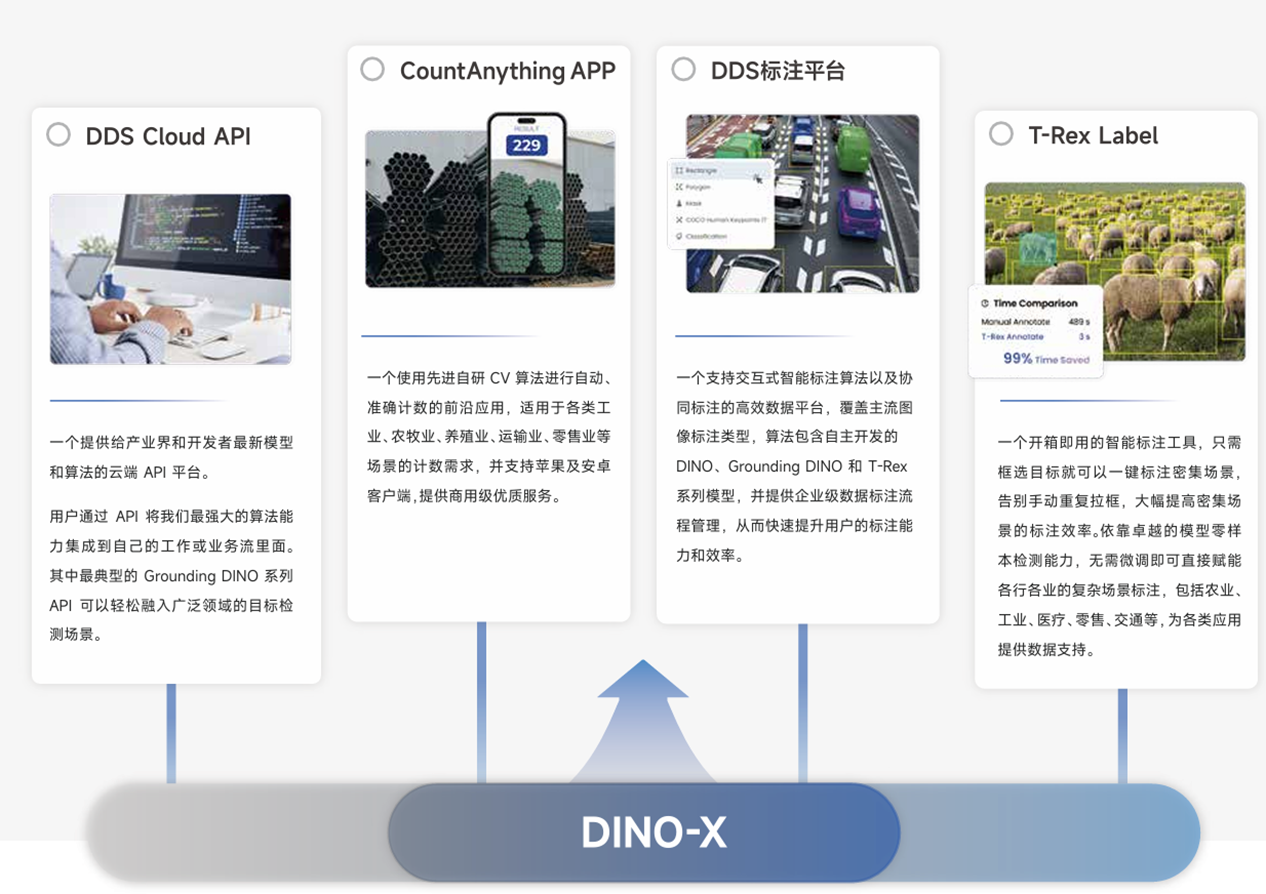Image resolution: width=1266 pixels, height=894 pixels.
Task: Click the Mask annotation tool icon
Action: (679, 203)
